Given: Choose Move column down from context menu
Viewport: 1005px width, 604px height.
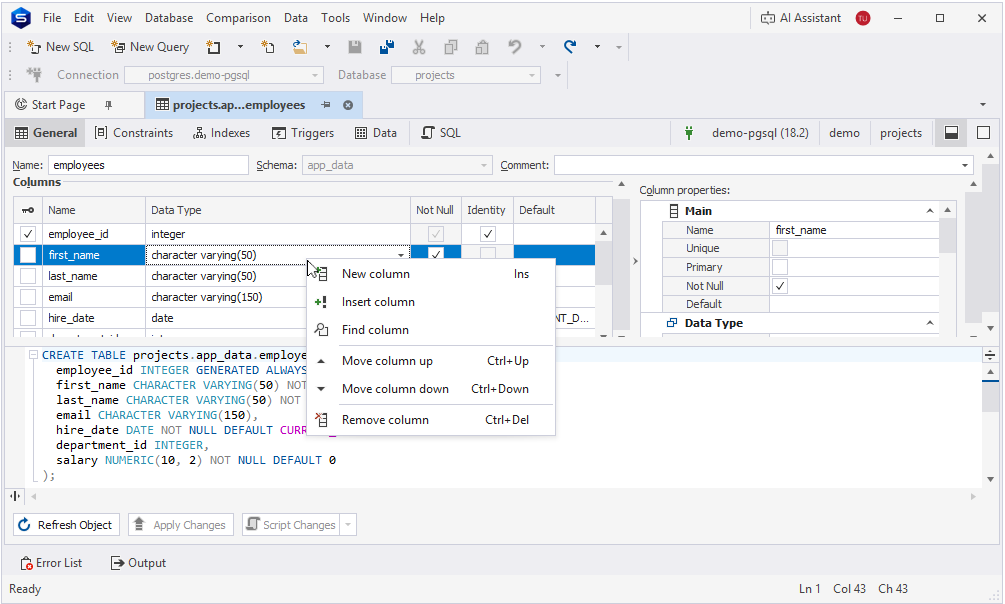Looking at the screenshot, I should [x=431, y=389].
